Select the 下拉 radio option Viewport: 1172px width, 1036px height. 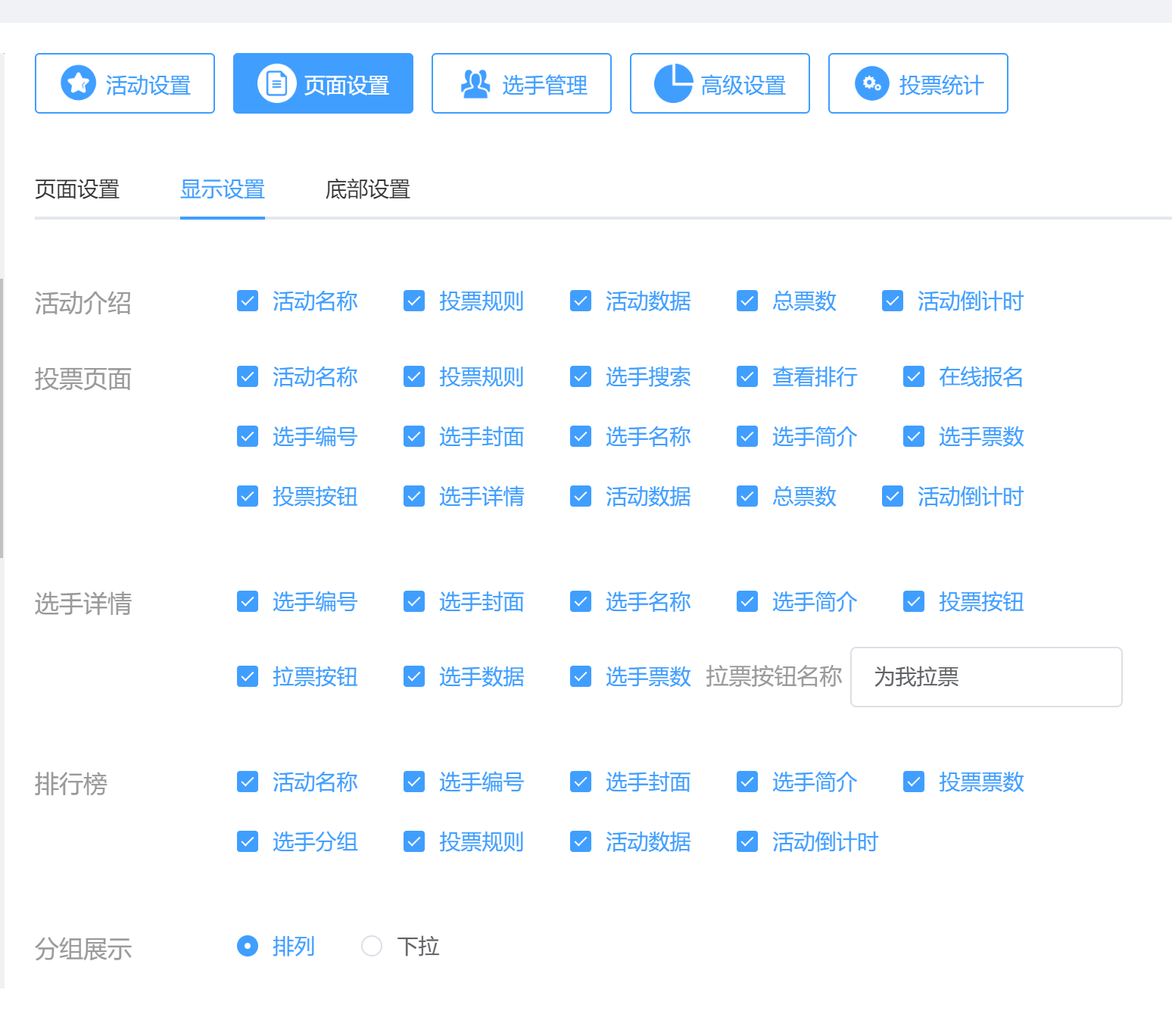372,946
